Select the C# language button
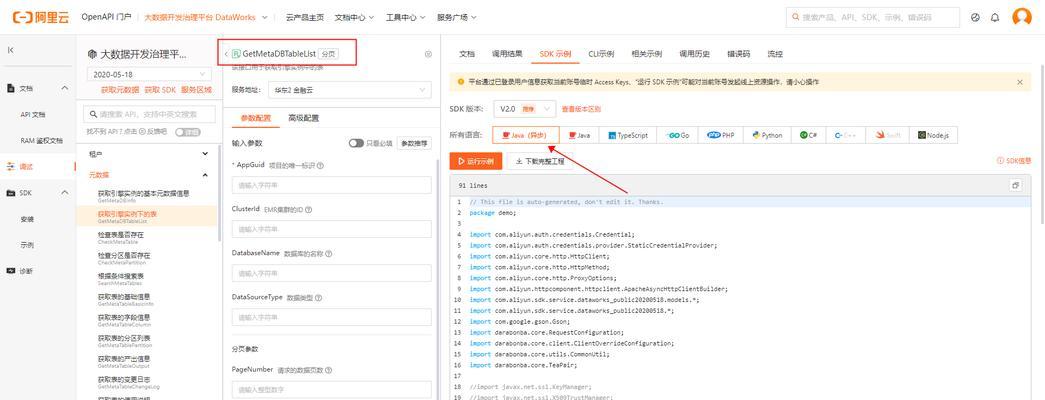The image size is (1045, 400). pos(809,135)
